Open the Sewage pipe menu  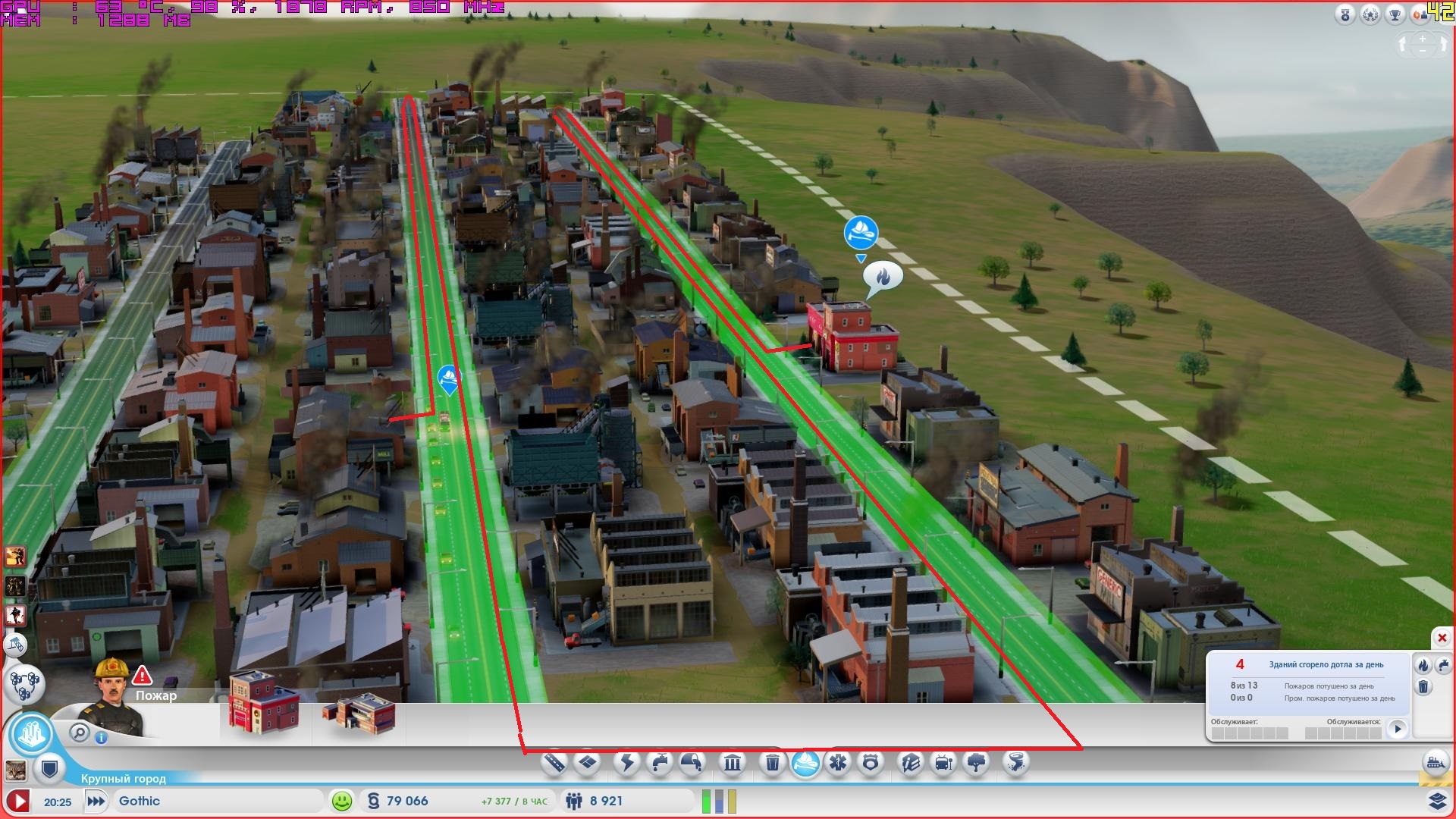[692, 762]
